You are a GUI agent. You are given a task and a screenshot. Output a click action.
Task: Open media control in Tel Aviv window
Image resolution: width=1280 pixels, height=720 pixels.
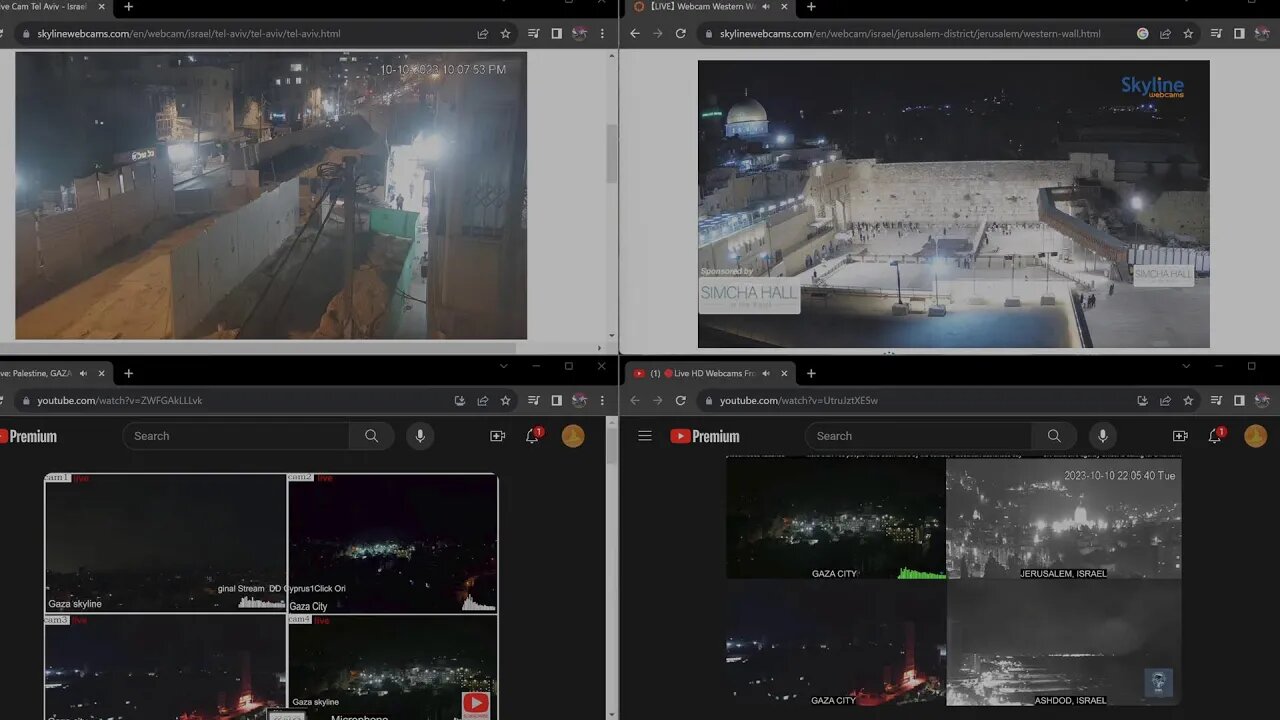pyautogui.click(x=534, y=34)
